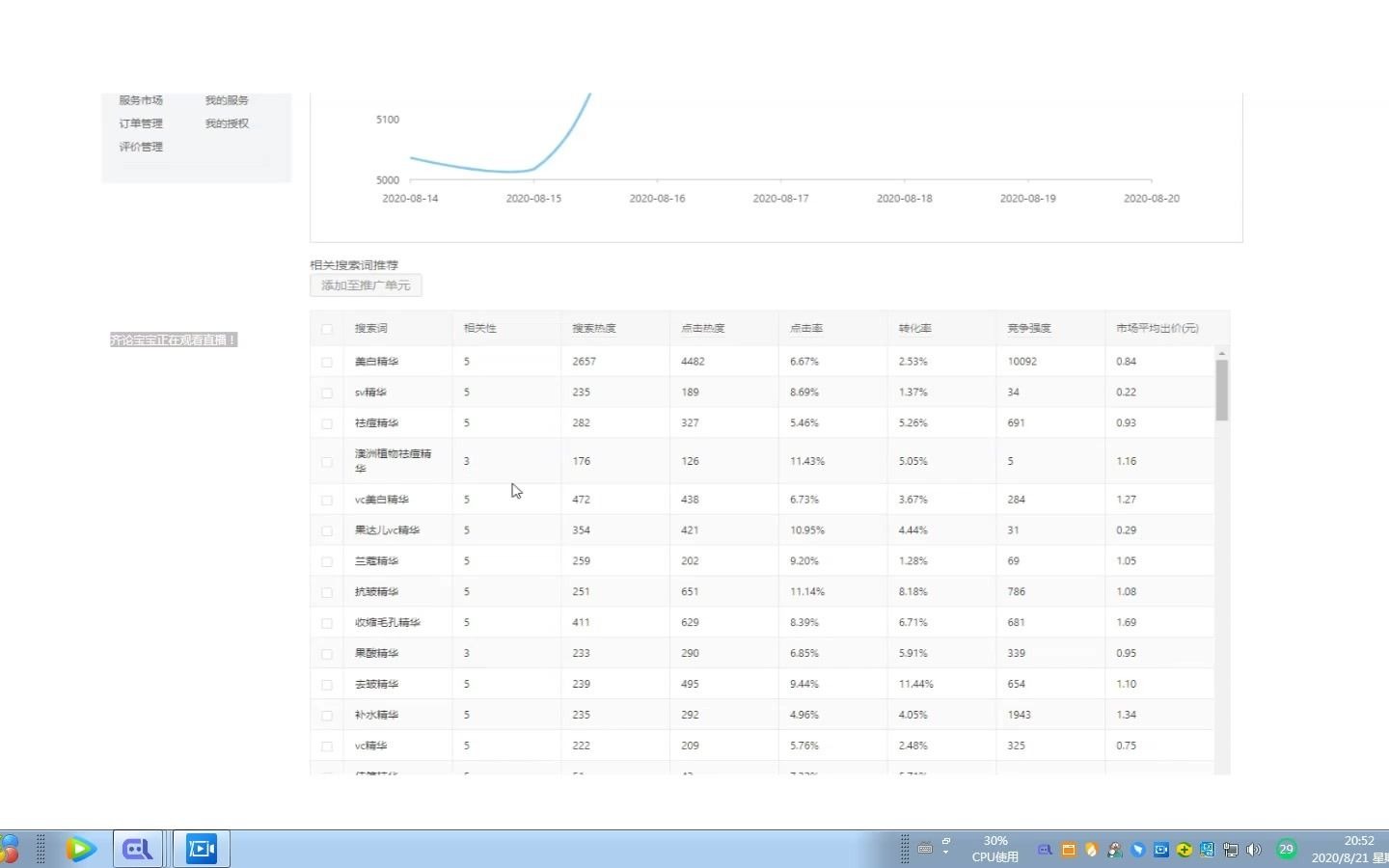Click the 搜索词 column header
This screenshot has height=868, width=1389.
[371, 329]
